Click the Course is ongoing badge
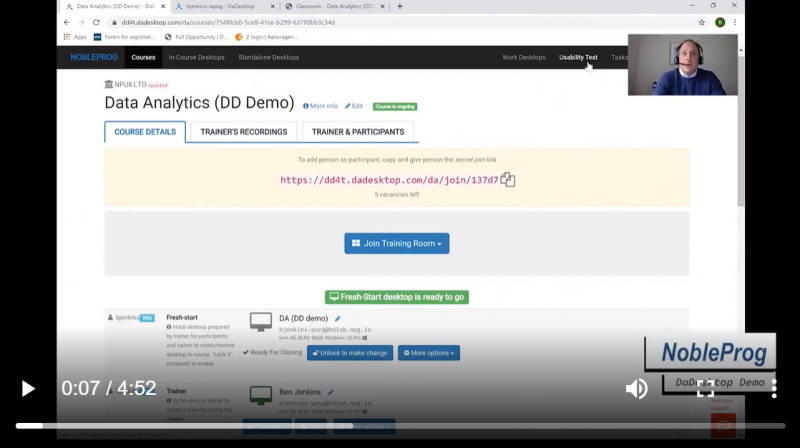The height and width of the screenshot is (448, 800). 395,107
